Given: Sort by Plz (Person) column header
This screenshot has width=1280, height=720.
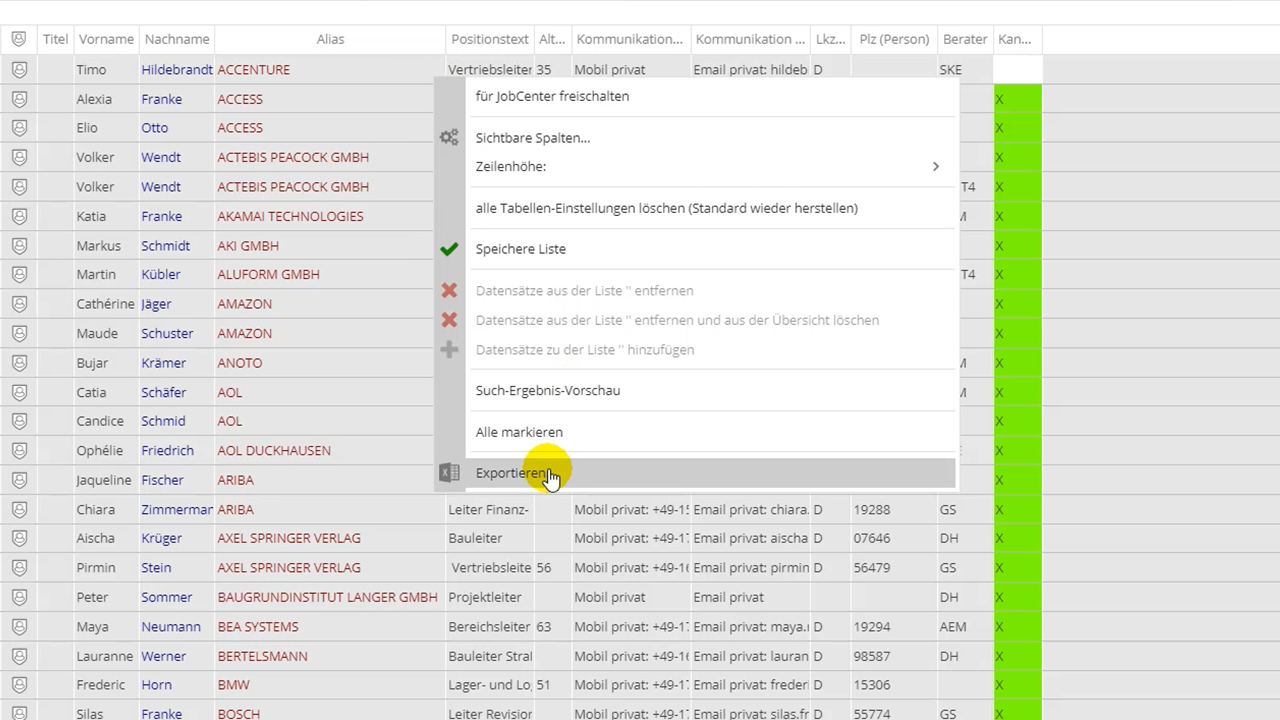Looking at the screenshot, I should click(894, 39).
